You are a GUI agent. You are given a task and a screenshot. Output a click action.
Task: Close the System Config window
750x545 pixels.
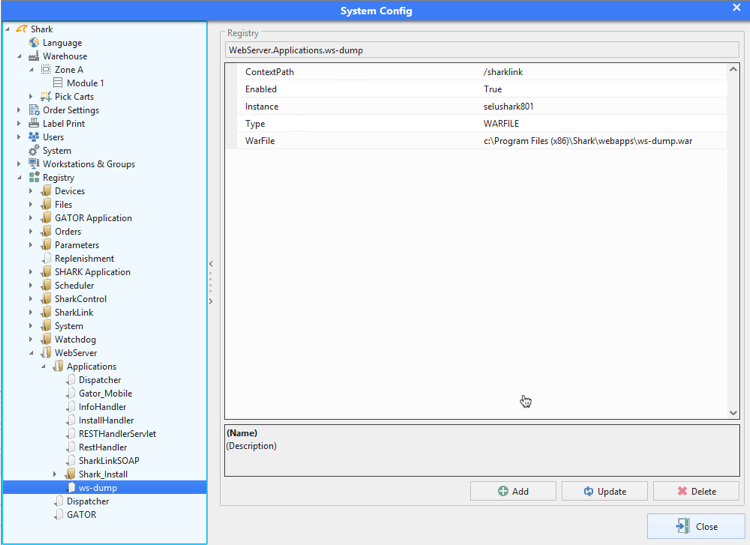737,8
